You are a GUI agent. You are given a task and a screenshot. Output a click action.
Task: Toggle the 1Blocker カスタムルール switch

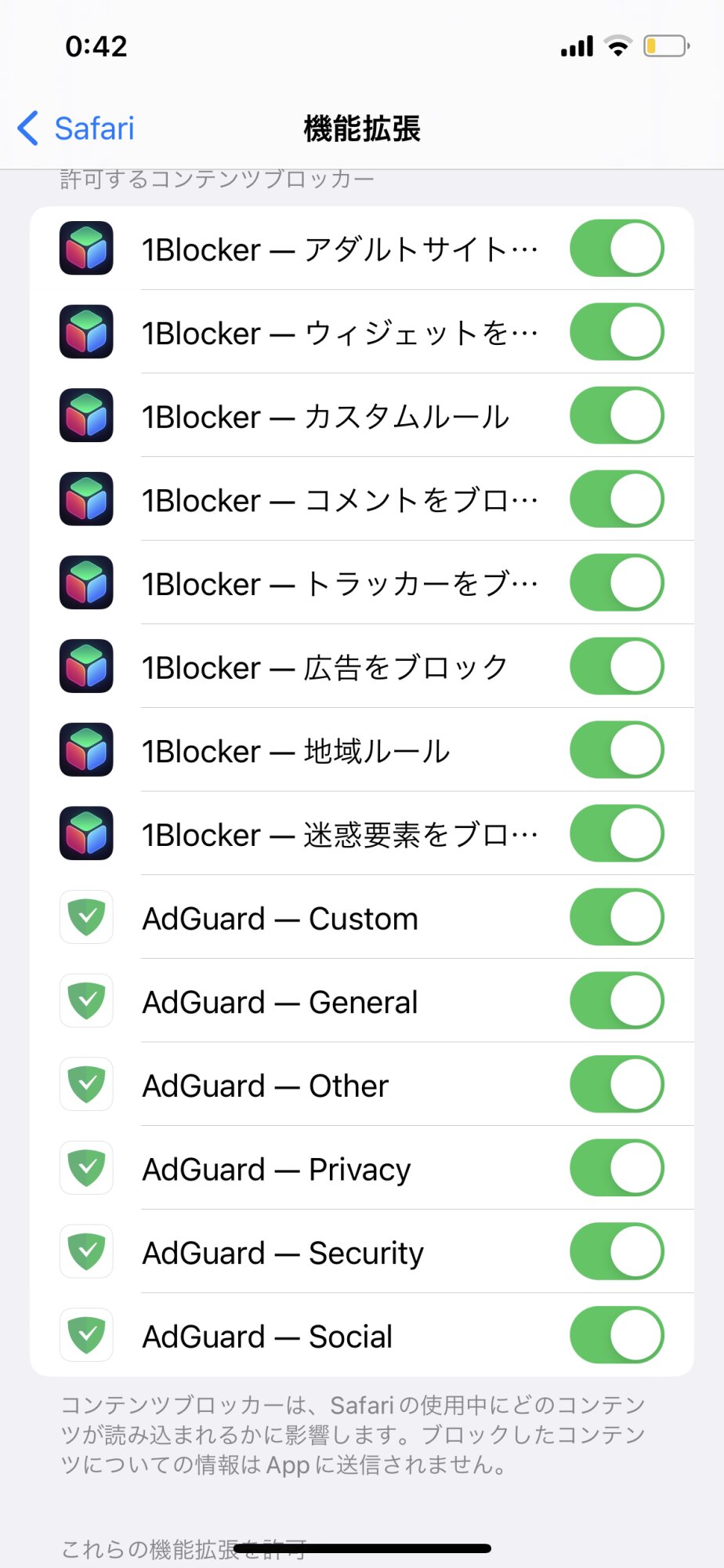click(x=617, y=416)
